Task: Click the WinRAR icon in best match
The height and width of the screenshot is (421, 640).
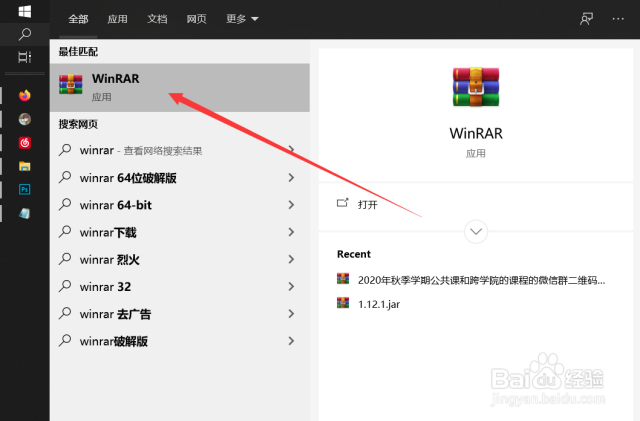Action: click(71, 85)
